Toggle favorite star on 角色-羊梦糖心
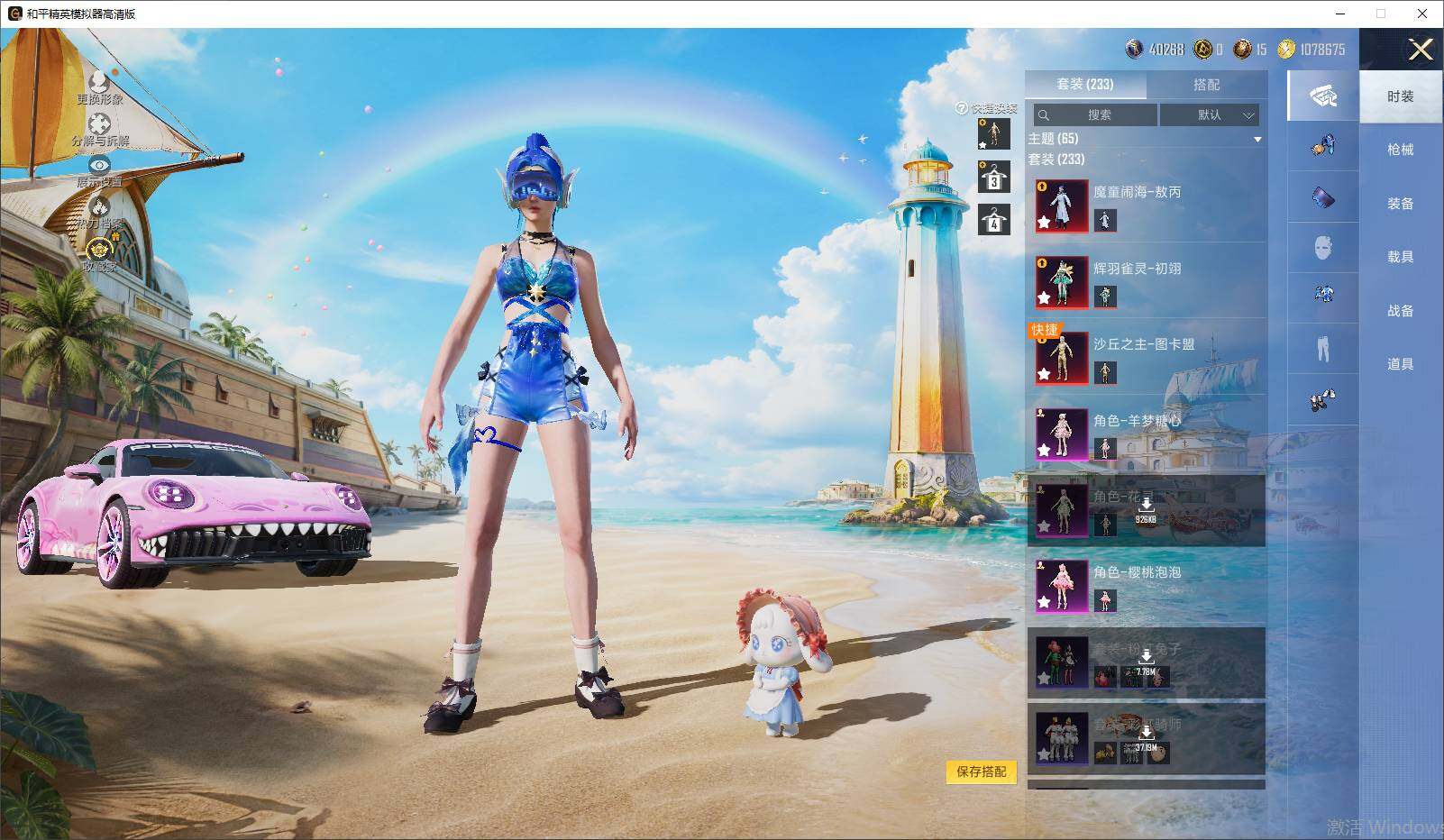 click(1044, 450)
